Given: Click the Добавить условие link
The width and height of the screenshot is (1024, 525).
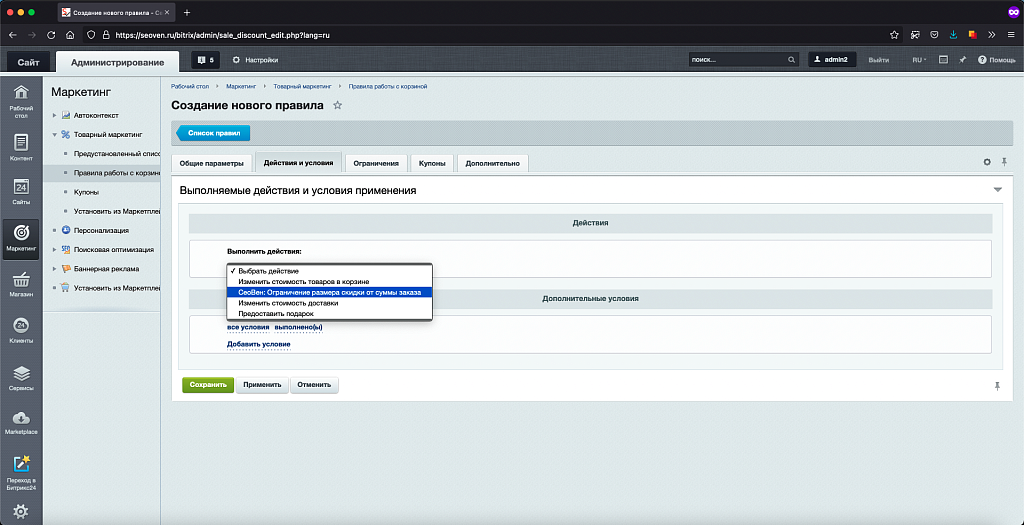Looking at the screenshot, I should coord(258,344).
